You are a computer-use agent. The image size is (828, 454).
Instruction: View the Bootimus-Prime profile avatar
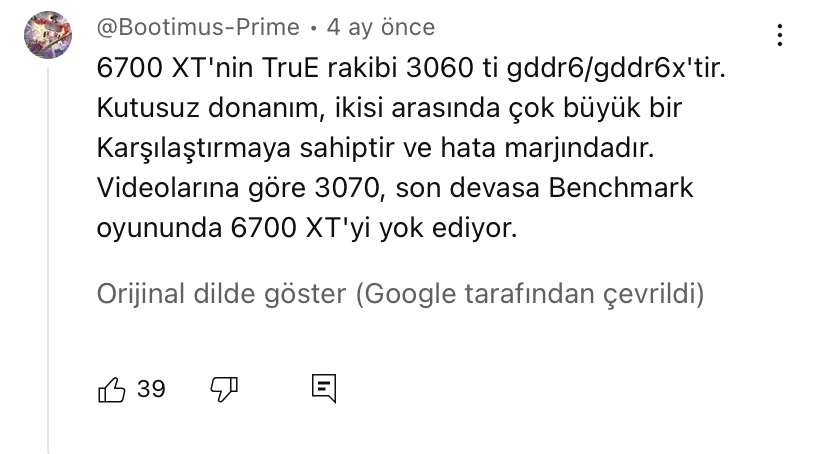point(48,35)
